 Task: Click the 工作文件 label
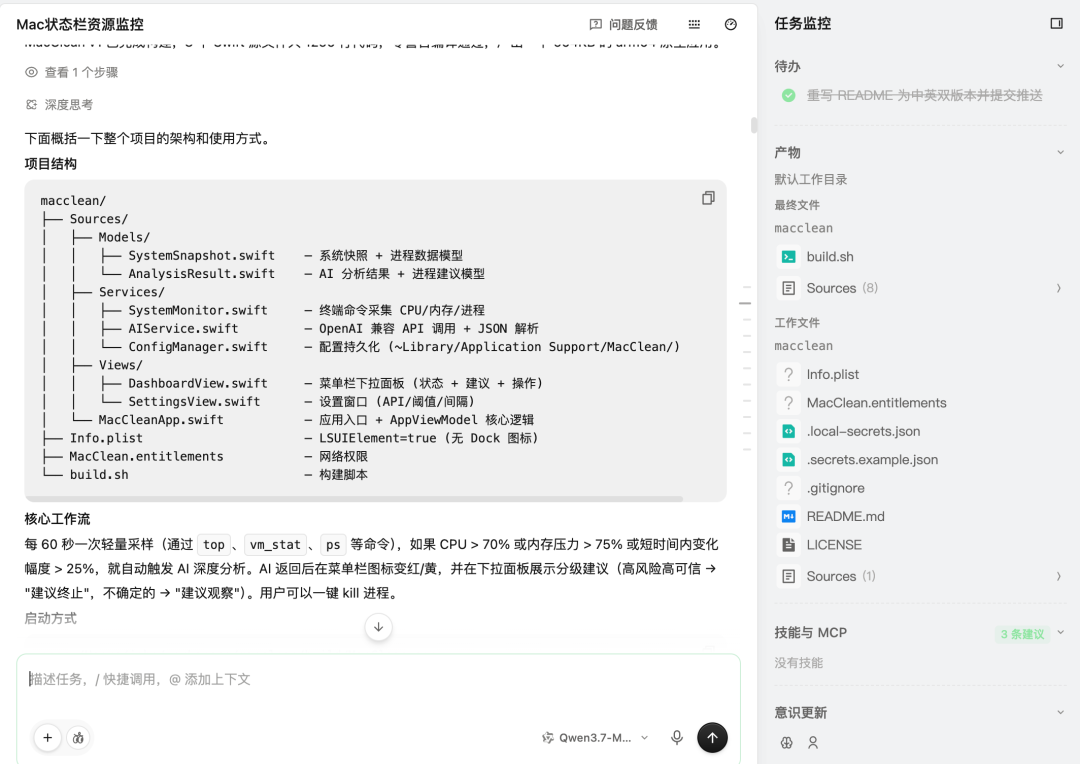click(797, 322)
